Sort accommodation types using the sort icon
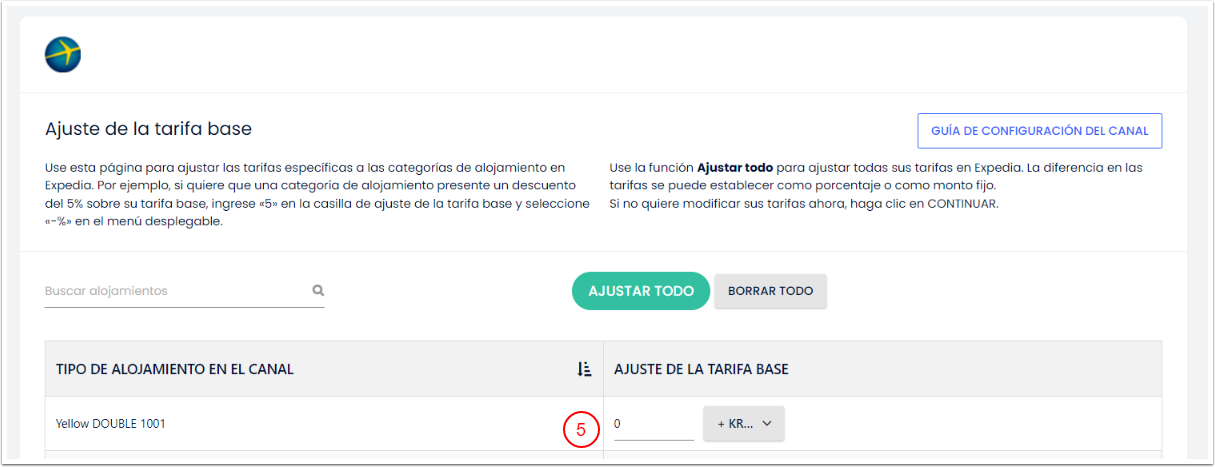1215x467 pixels. pyautogui.click(x=585, y=369)
